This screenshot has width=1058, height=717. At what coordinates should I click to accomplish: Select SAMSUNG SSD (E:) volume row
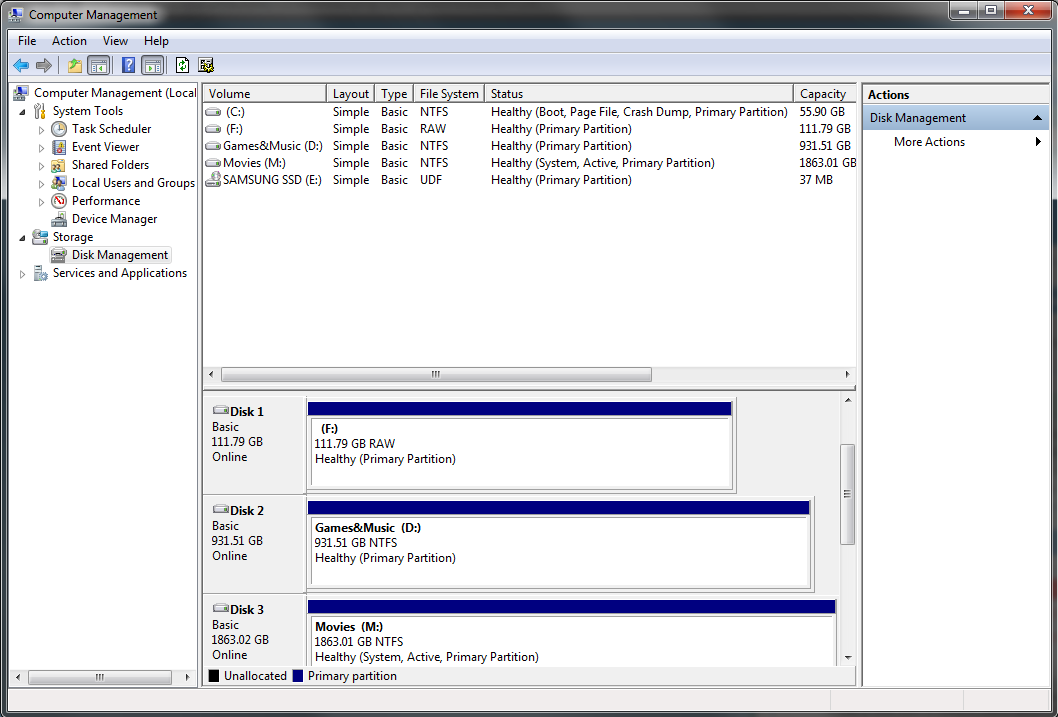pyautogui.click(x=530, y=179)
